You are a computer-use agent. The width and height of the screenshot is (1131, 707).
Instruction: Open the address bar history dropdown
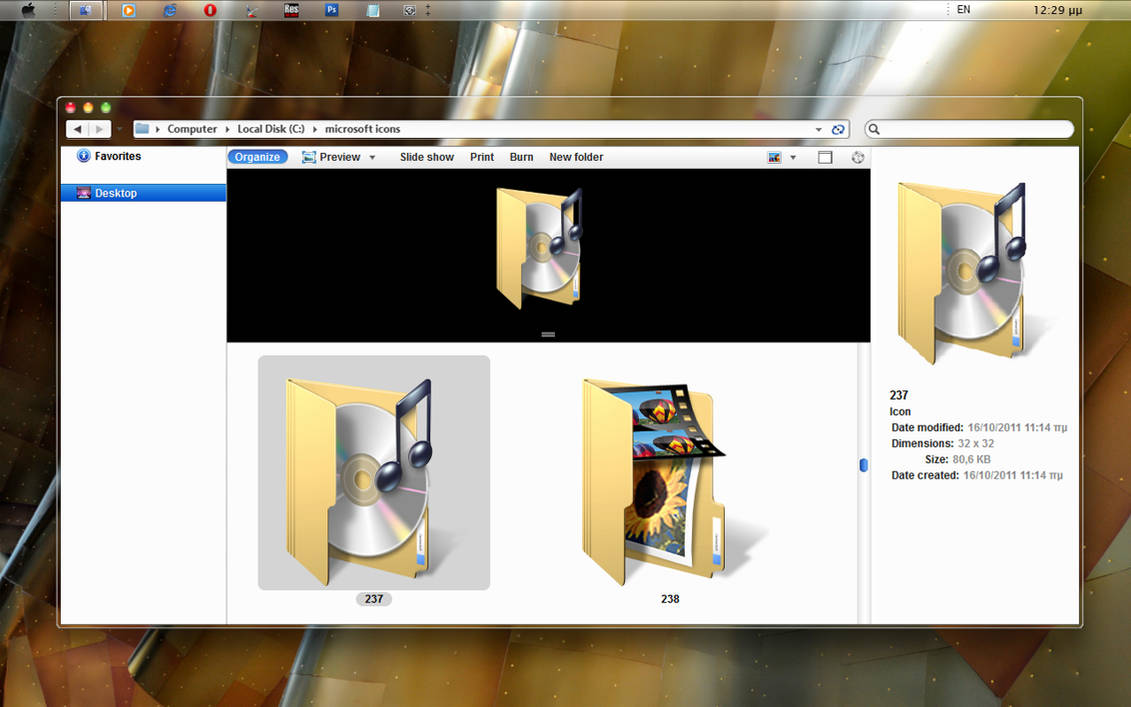pos(819,129)
